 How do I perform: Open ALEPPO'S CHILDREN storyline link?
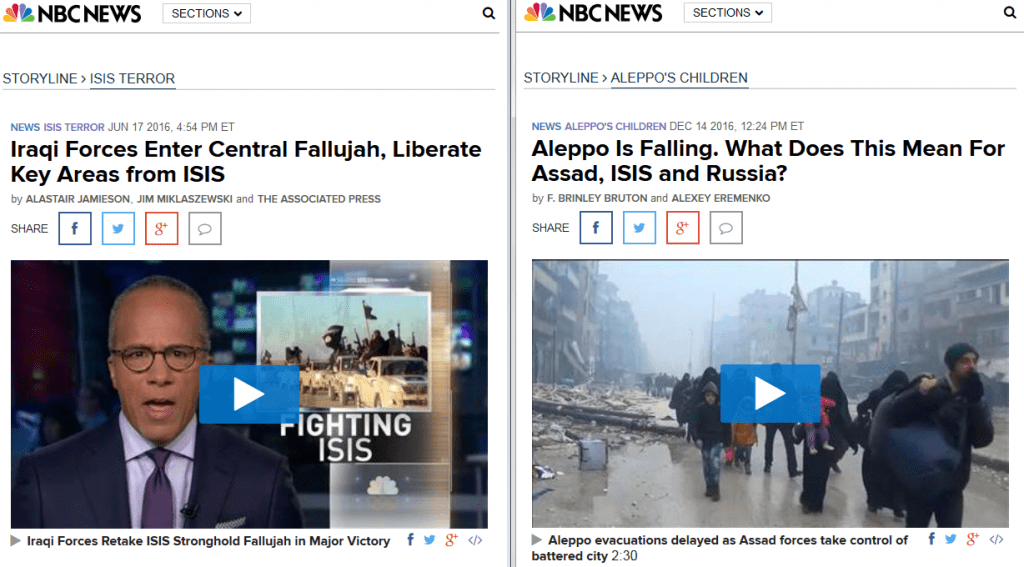click(x=679, y=78)
